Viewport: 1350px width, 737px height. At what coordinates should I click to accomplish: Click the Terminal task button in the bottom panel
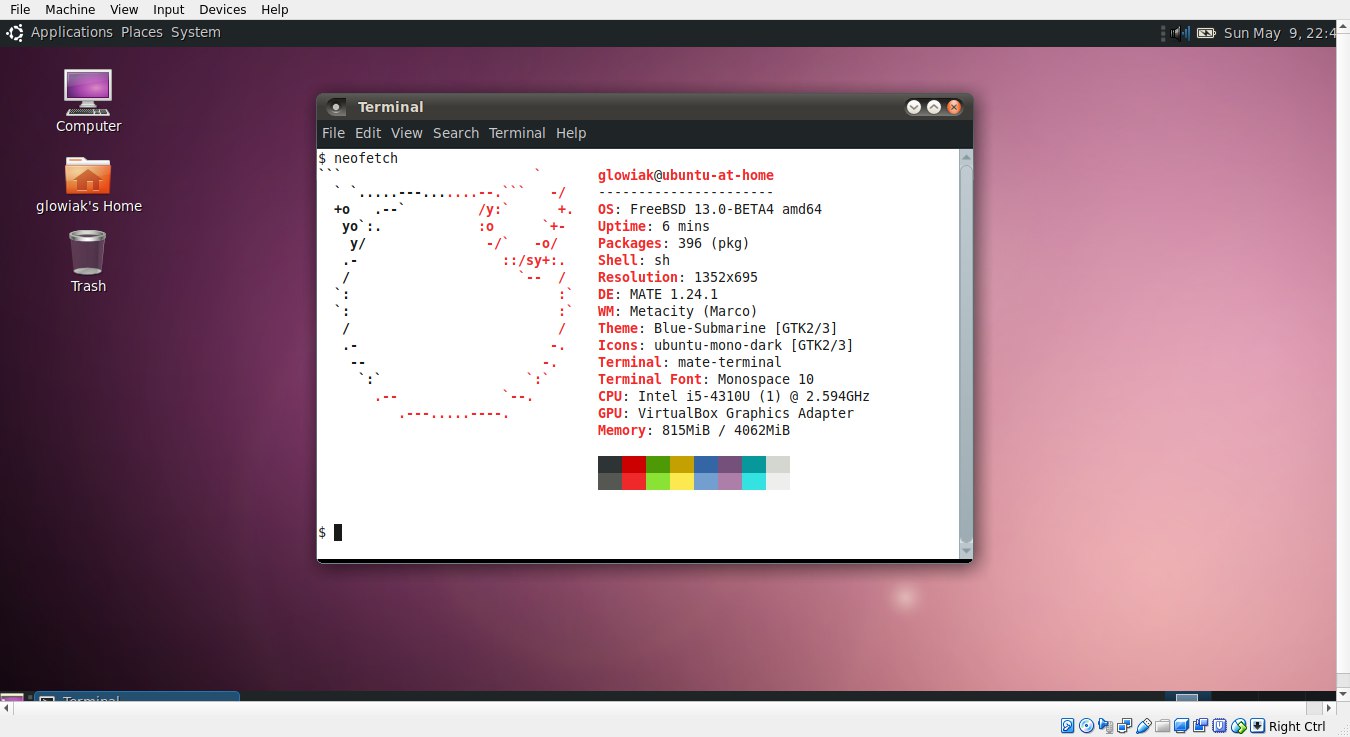pyautogui.click(x=137, y=696)
